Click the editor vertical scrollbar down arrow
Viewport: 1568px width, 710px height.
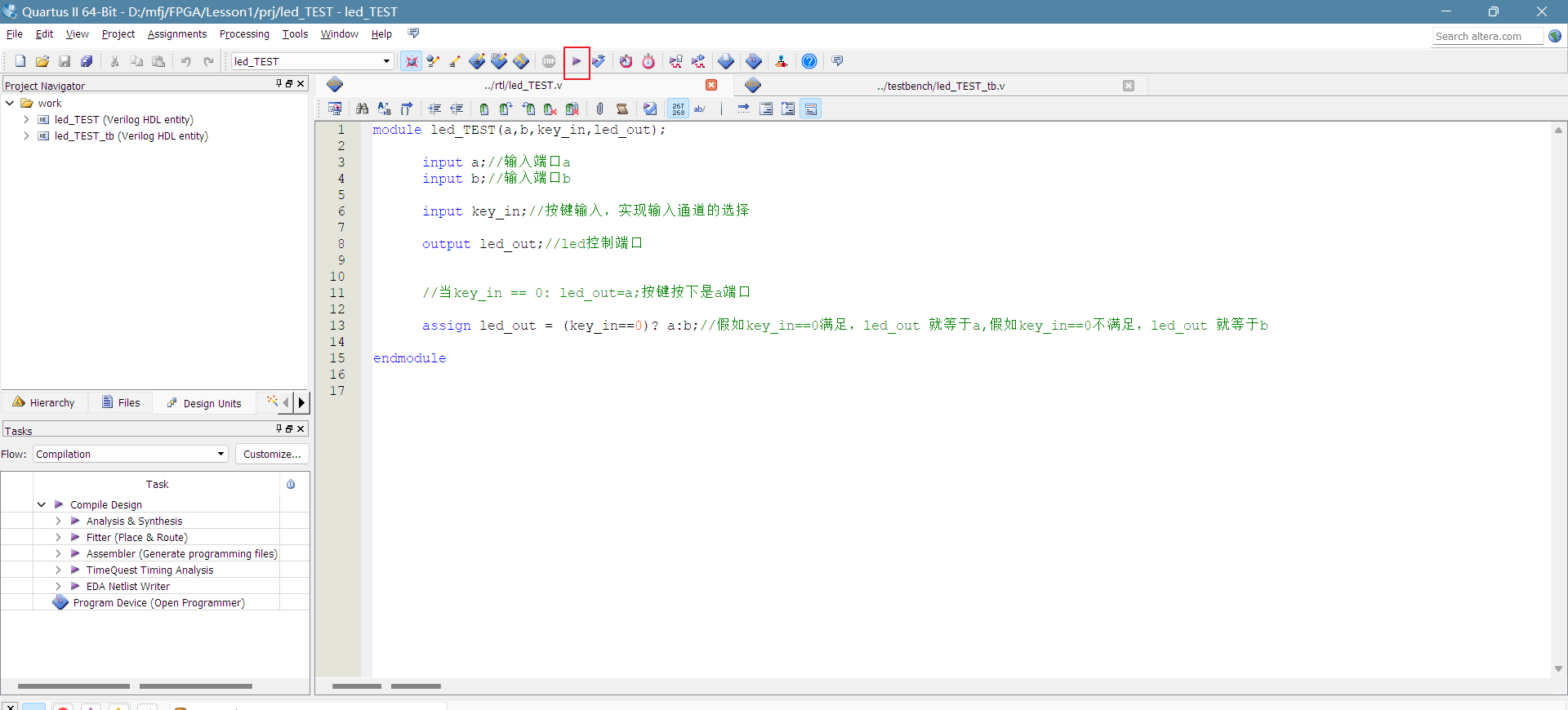point(1558,668)
